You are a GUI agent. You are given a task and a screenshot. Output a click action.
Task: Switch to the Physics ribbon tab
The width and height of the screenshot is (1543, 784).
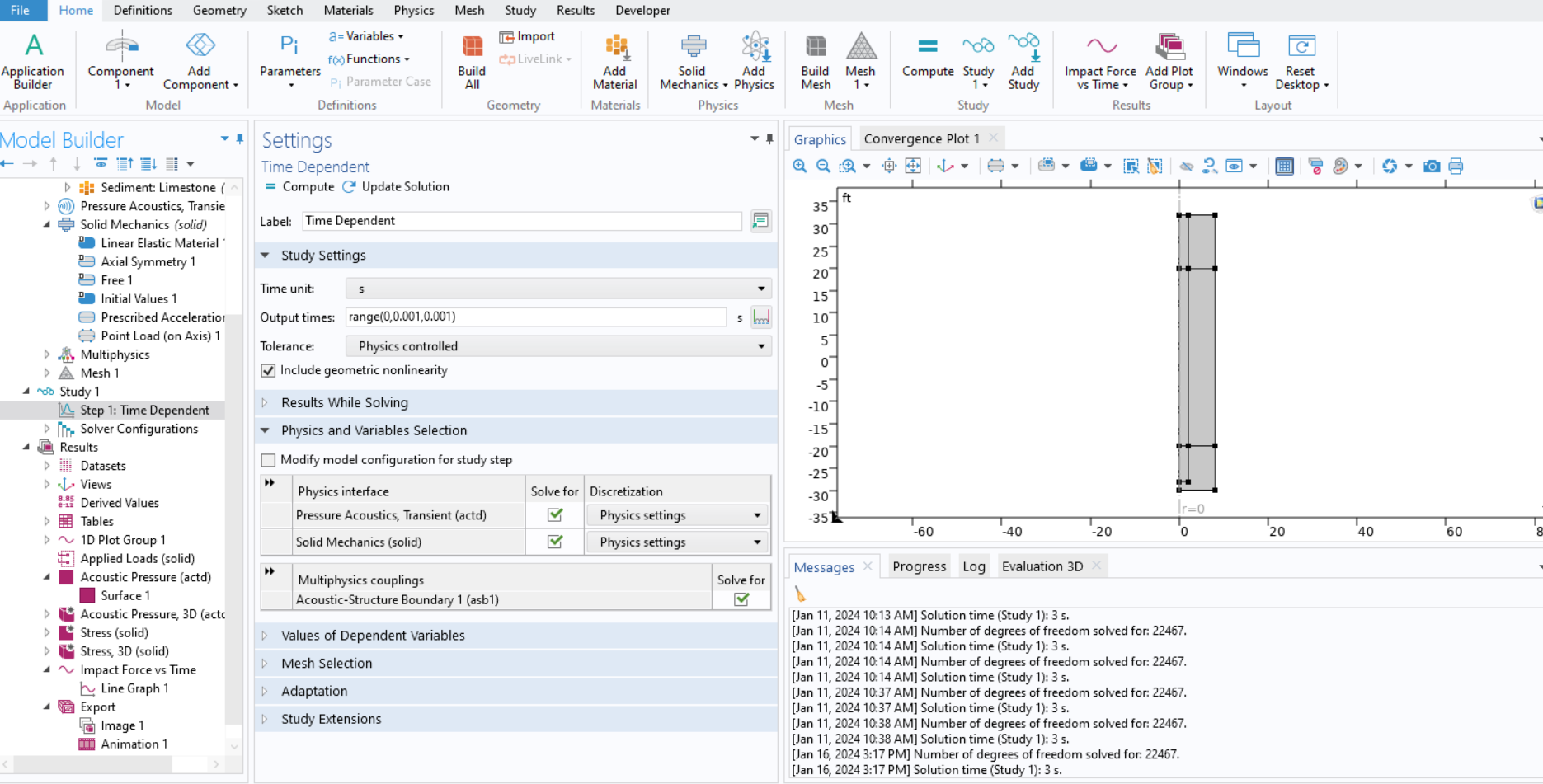(x=414, y=10)
